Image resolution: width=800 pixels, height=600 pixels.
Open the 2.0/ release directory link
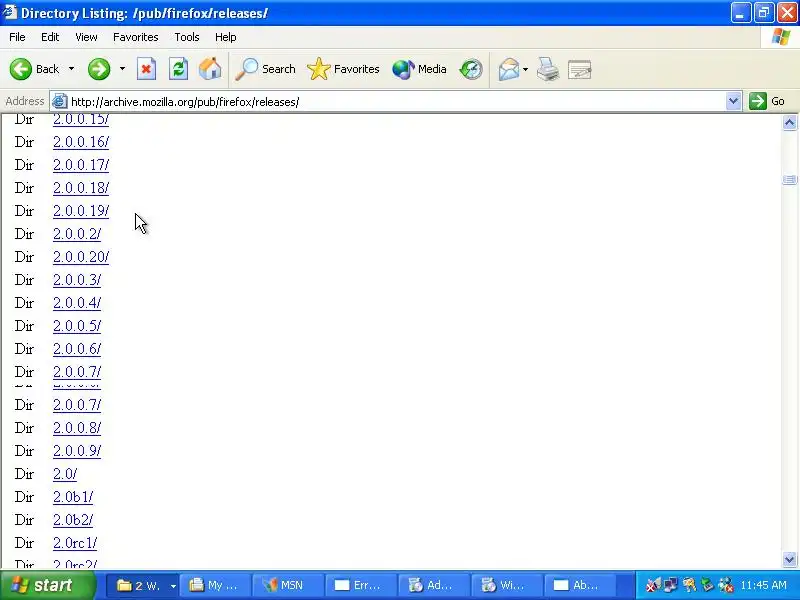[65, 473]
